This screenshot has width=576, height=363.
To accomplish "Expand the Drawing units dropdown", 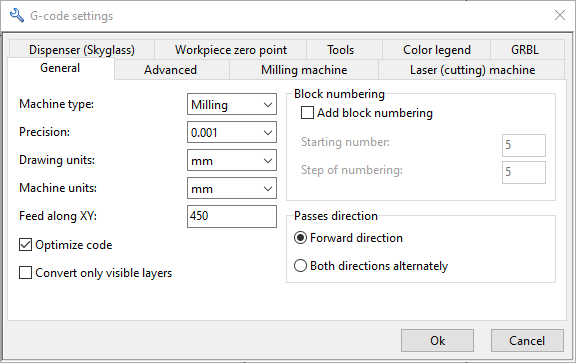I will (x=232, y=160).
